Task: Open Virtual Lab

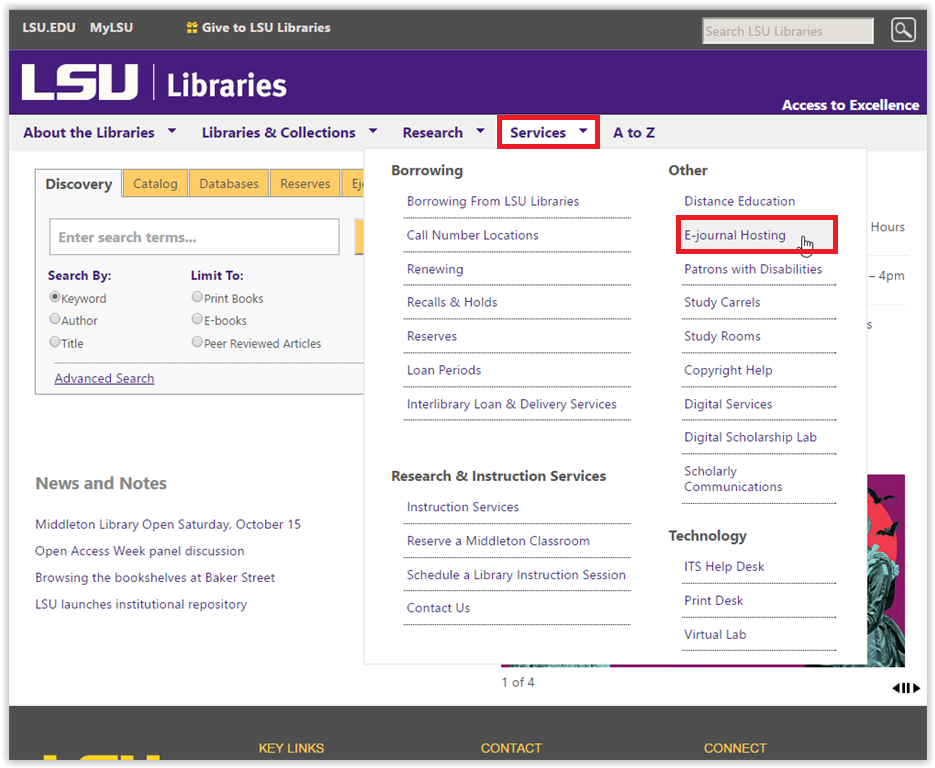Action: click(715, 634)
